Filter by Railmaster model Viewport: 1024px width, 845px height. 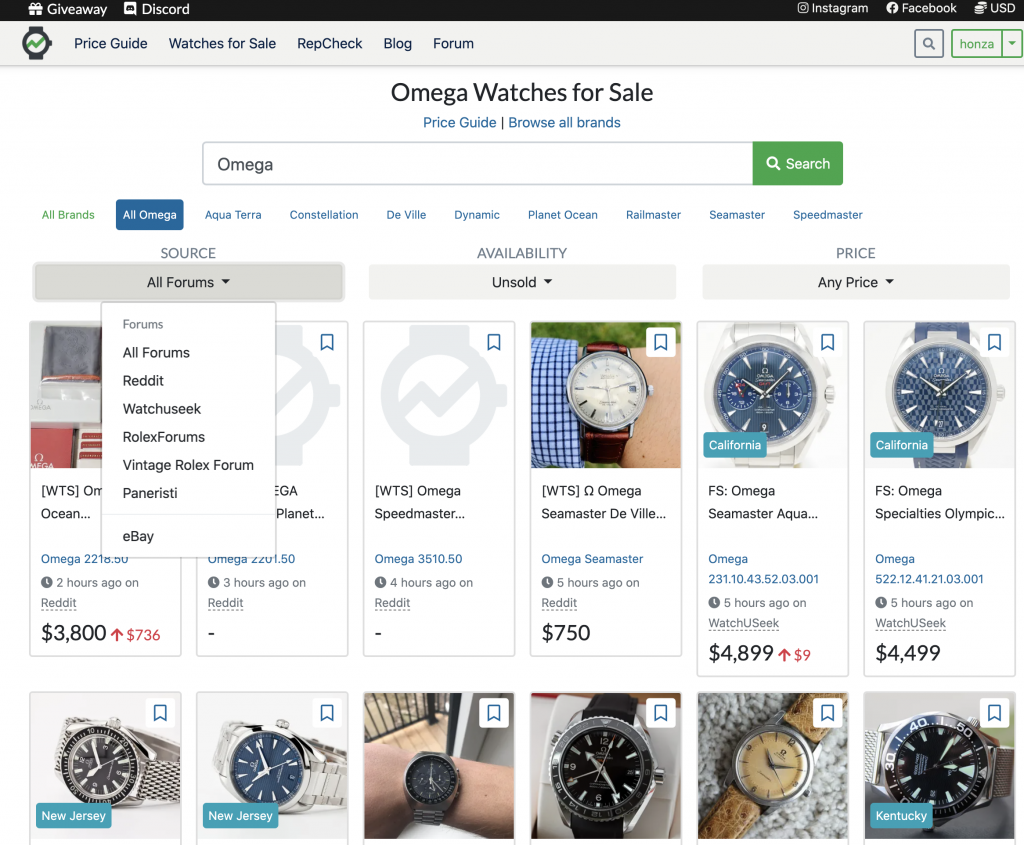tap(653, 215)
